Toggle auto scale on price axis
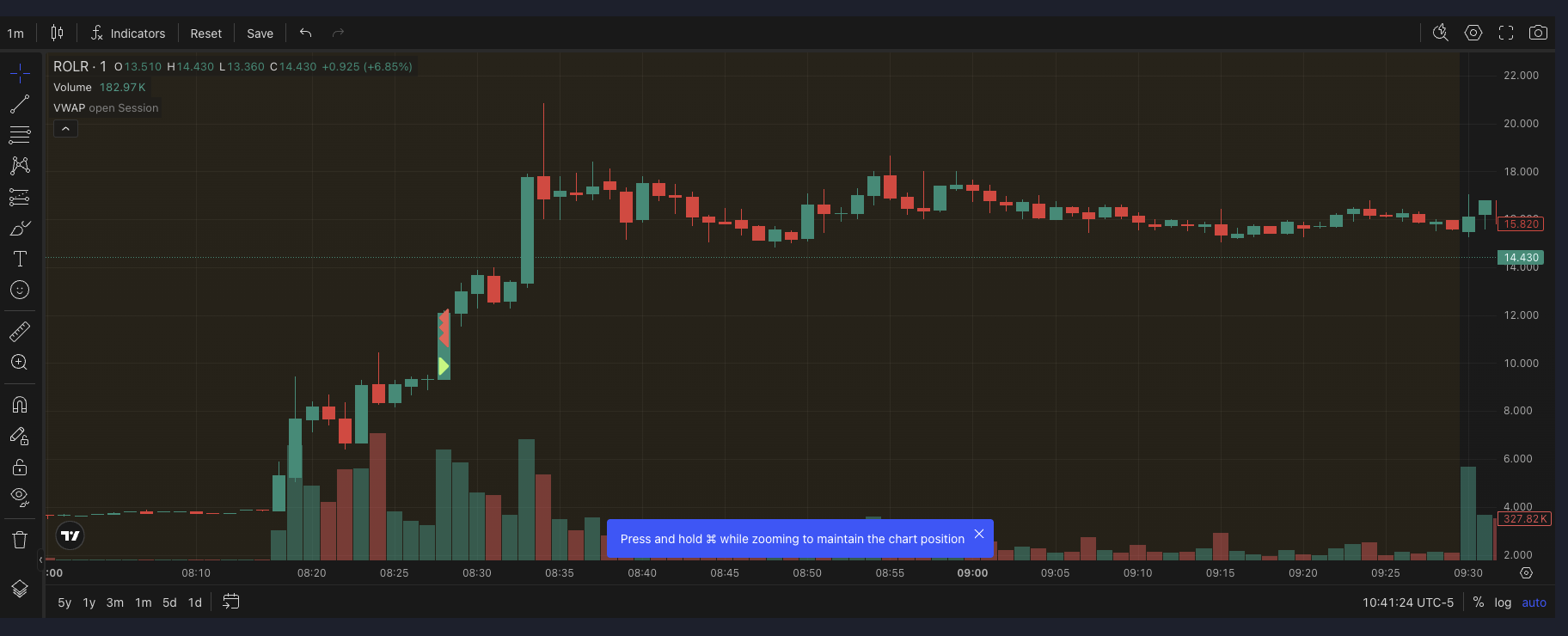 point(1534,602)
